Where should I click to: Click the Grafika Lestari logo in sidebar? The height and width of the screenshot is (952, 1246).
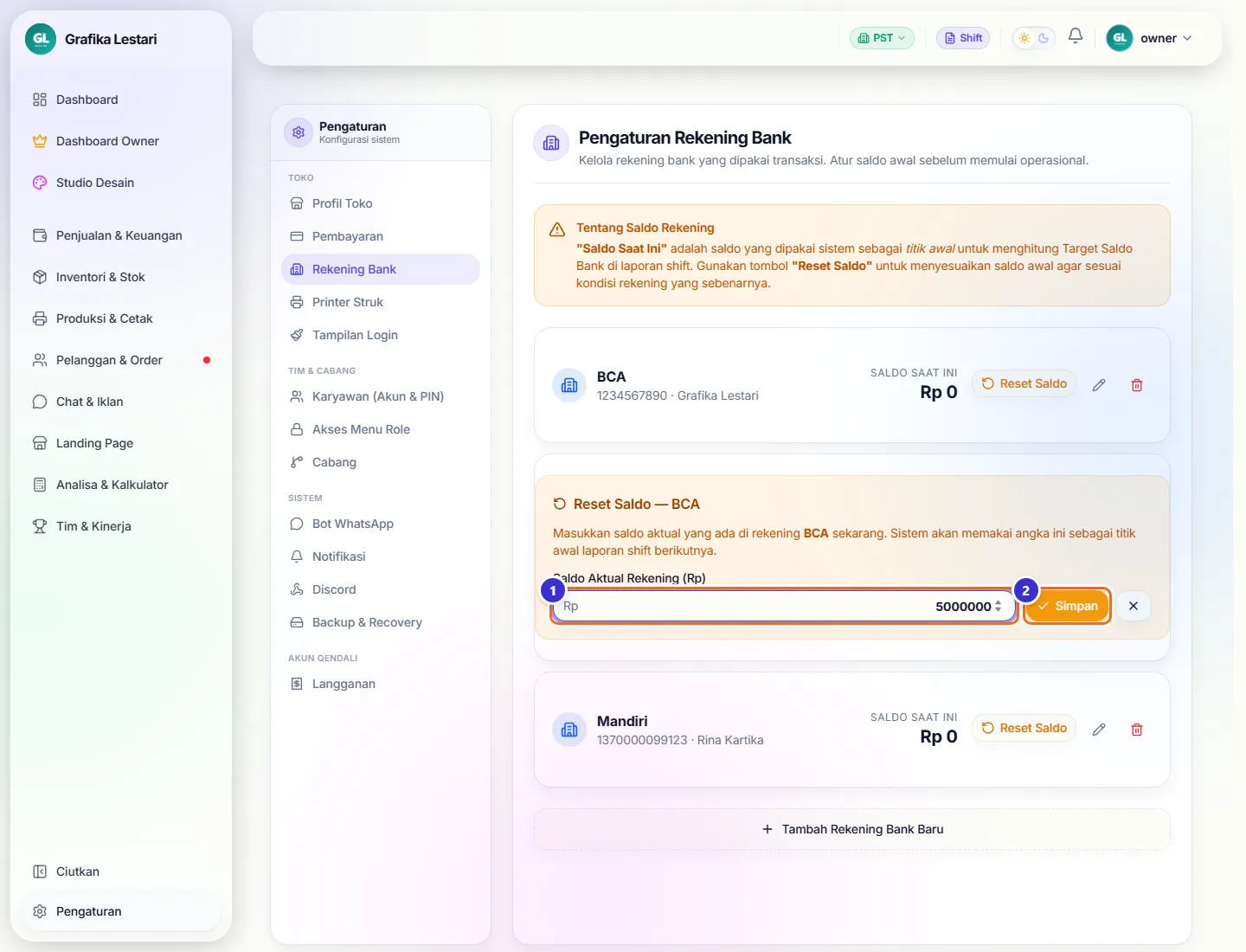[41, 39]
